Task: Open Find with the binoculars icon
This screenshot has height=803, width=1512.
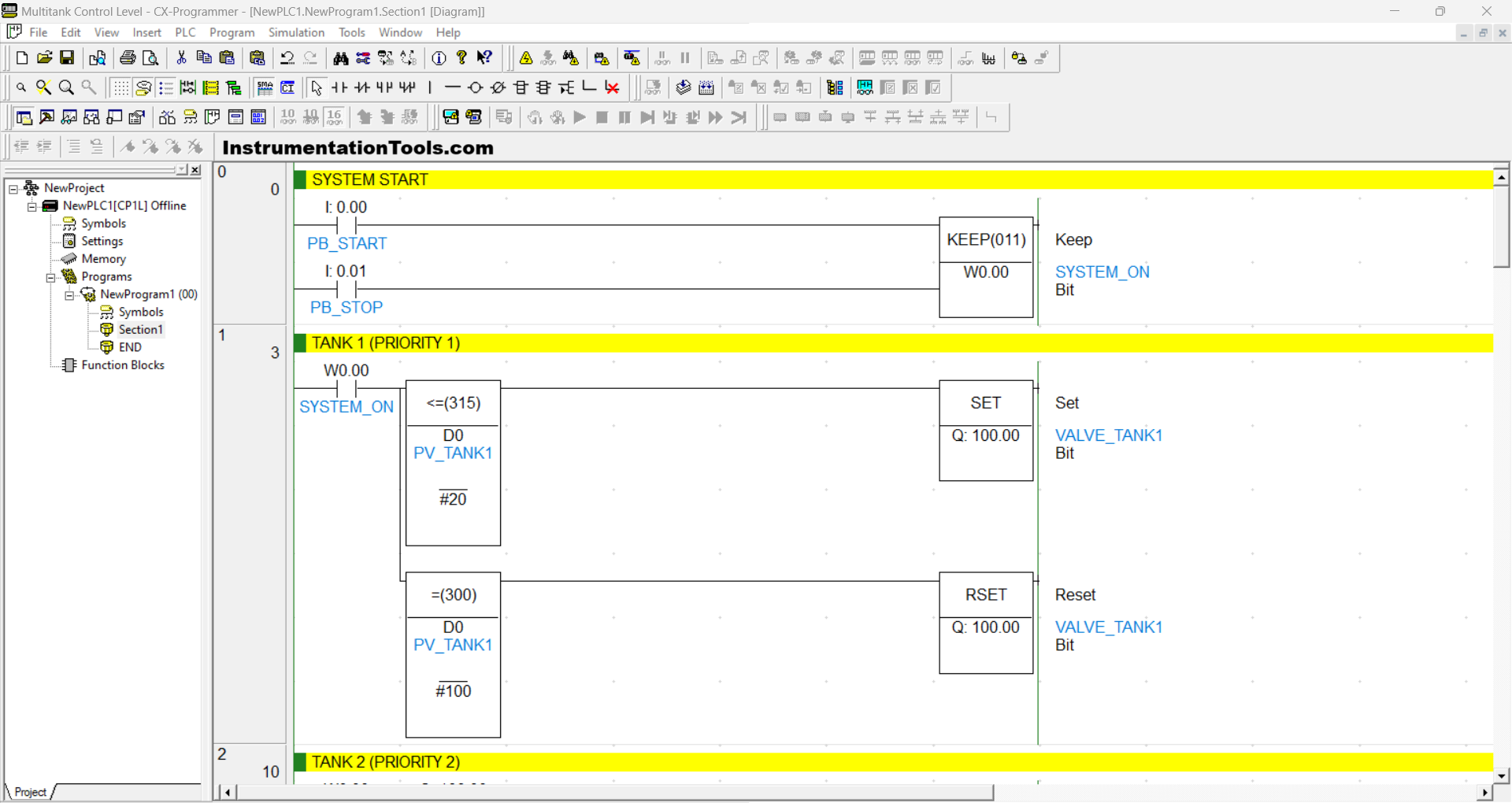Action: point(341,58)
